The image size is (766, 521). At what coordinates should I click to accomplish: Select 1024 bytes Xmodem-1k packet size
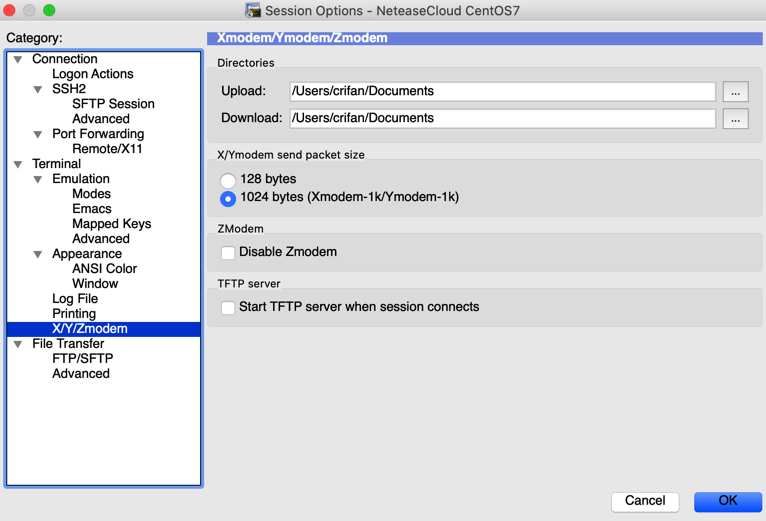pyautogui.click(x=228, y=198)
